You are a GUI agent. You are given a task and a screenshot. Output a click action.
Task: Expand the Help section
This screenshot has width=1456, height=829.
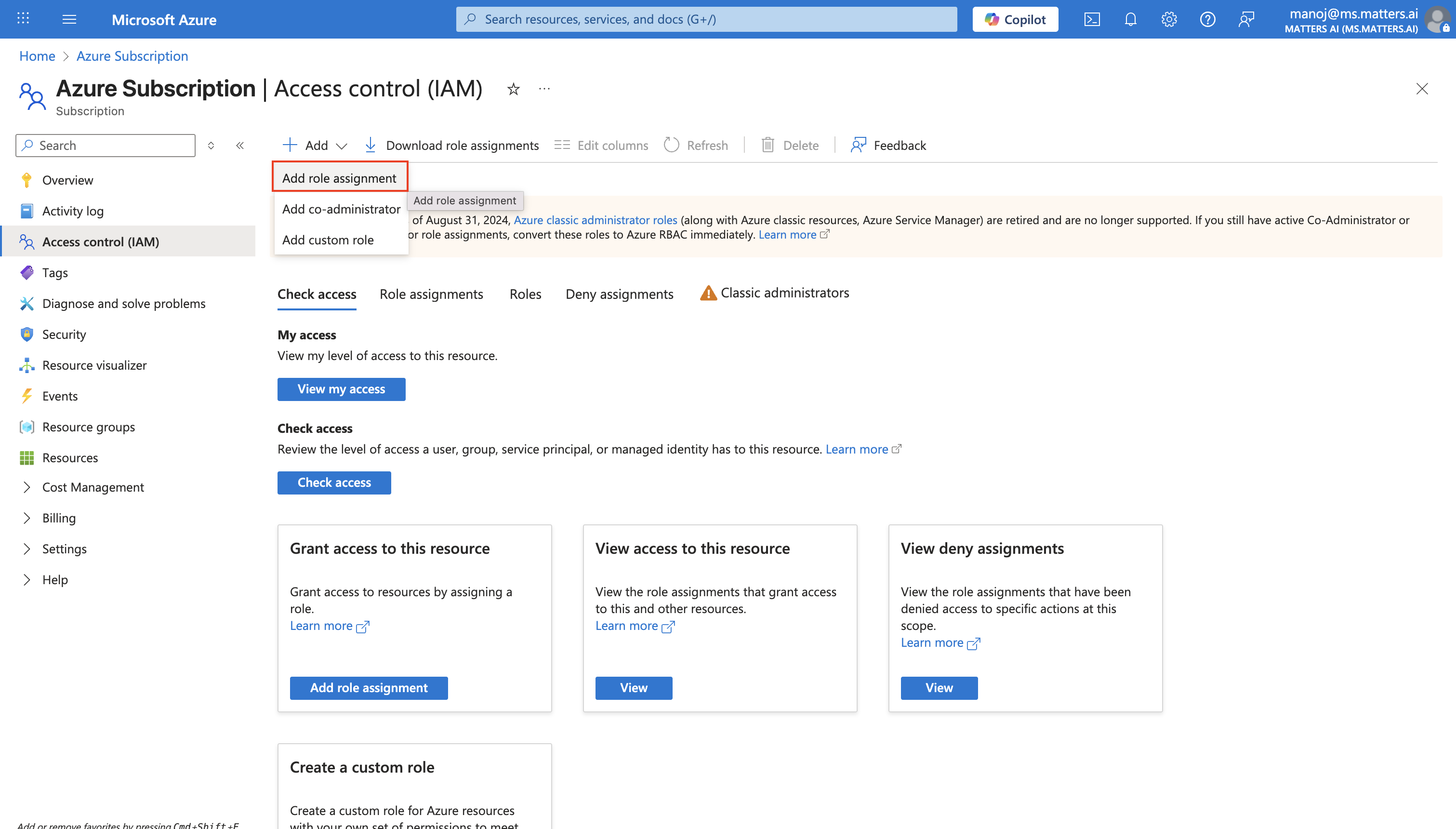26,580
